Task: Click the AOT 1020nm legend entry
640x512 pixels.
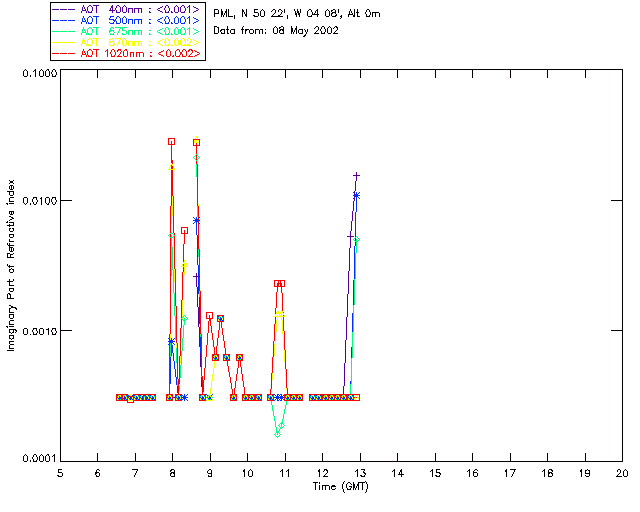Action: click(126, 53)
